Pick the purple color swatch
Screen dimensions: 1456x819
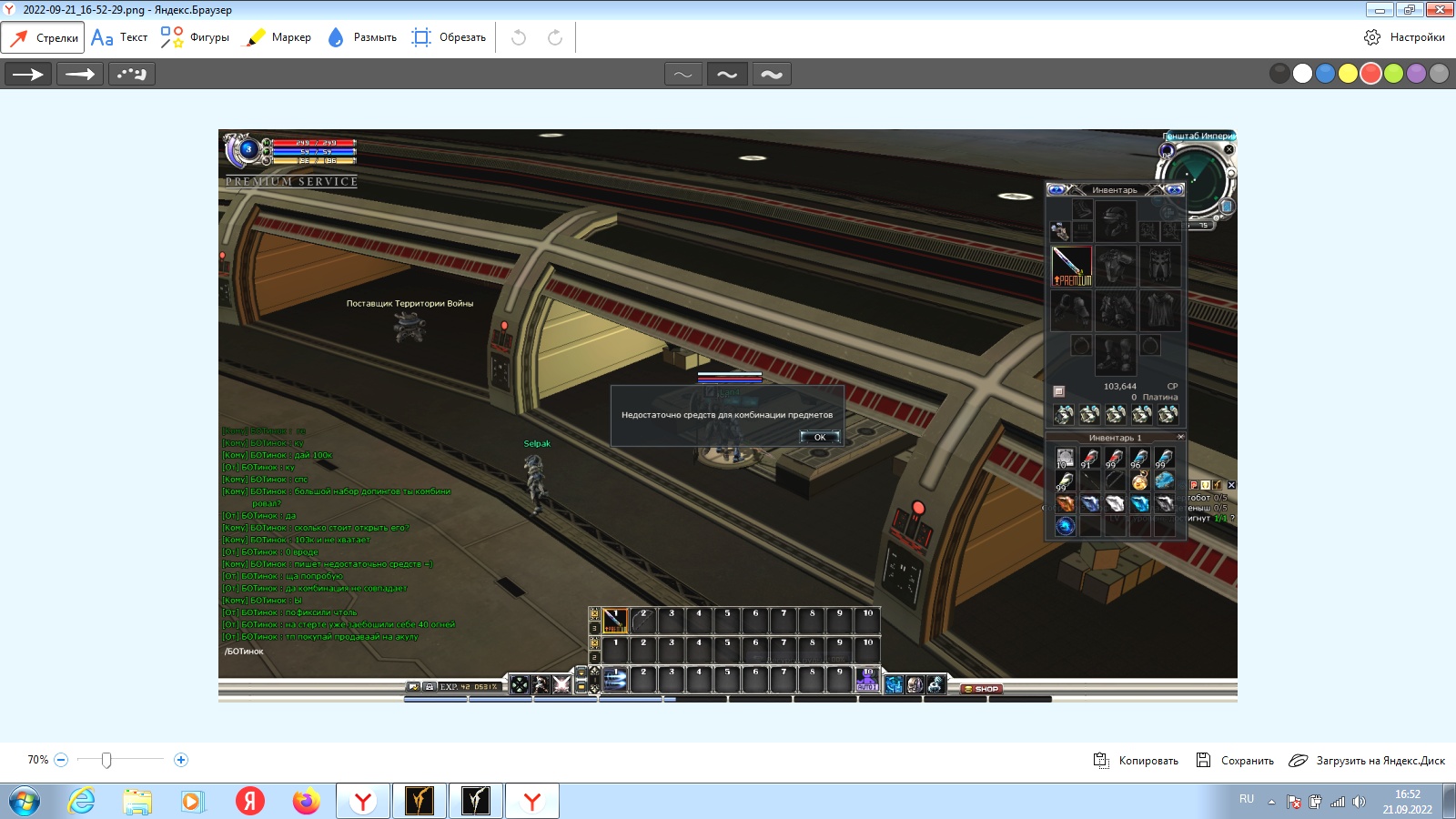tap(1416, 74)
